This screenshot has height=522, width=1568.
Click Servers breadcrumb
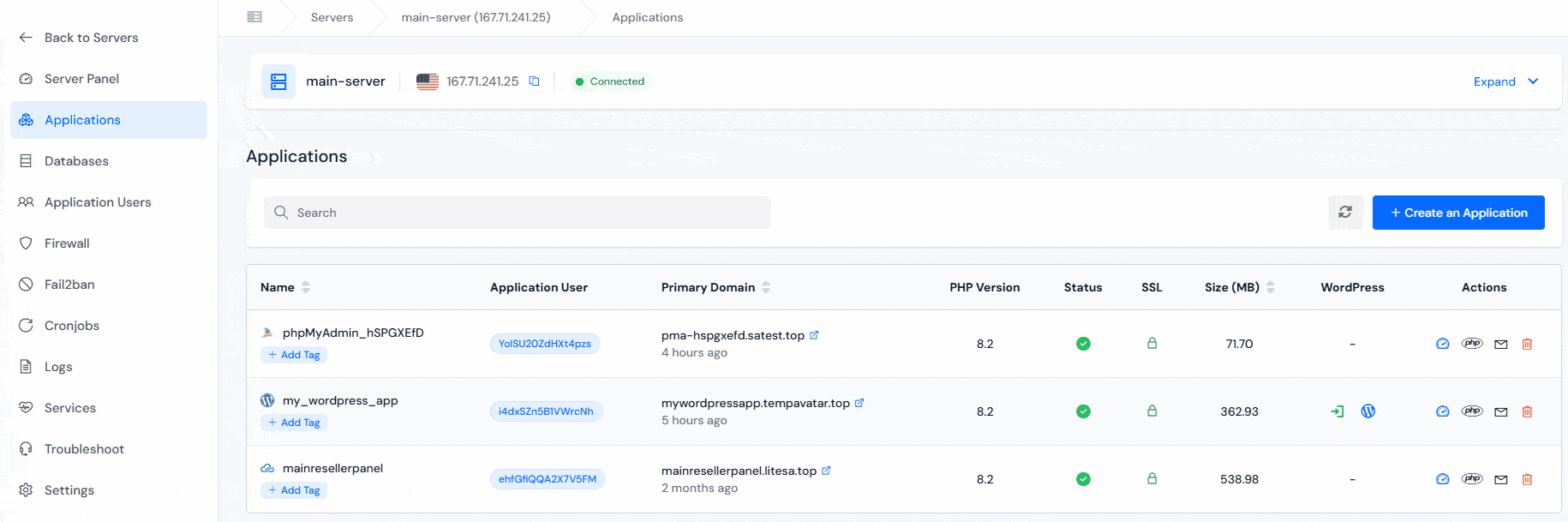pyautogui.click(x=332, y=17)
